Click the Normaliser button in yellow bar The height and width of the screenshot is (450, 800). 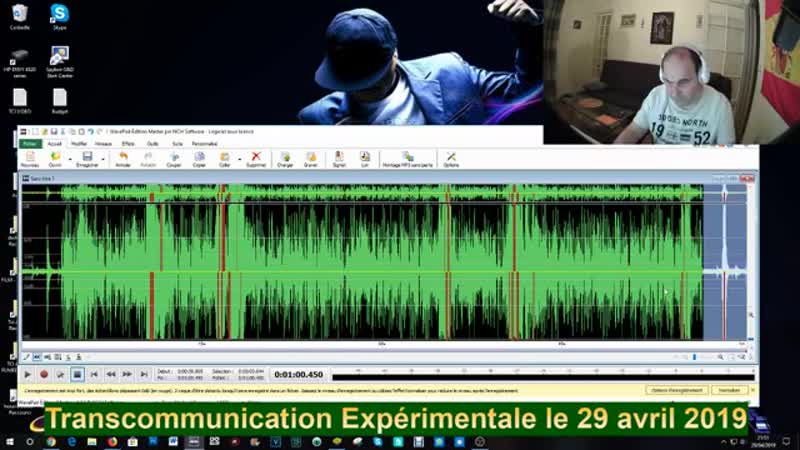(729, 390)
